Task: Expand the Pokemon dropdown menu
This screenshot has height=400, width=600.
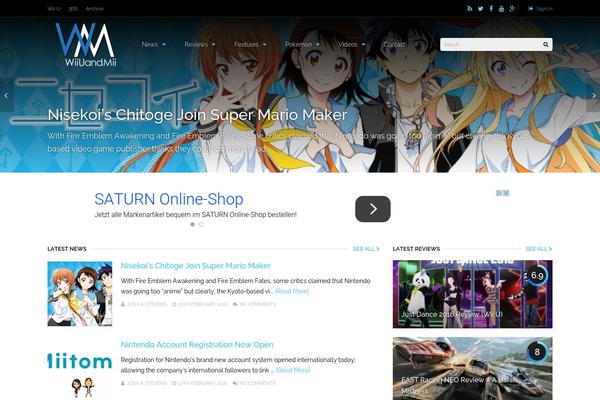Action: [302, 44]
